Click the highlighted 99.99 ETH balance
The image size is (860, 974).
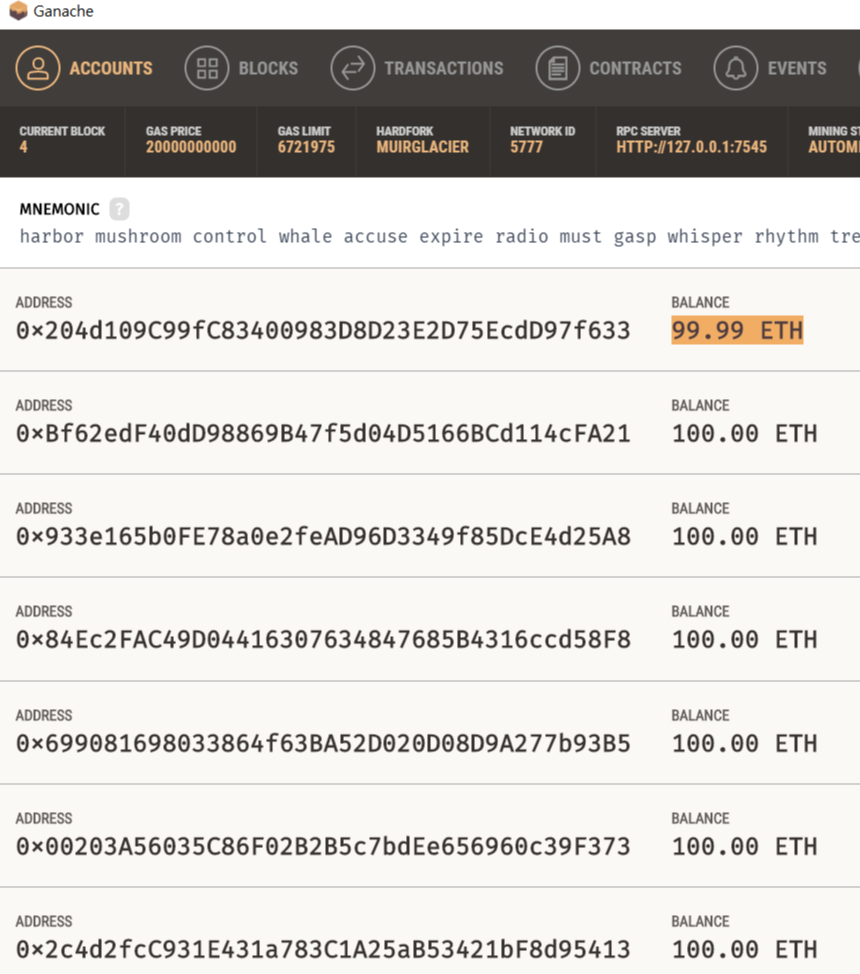point(737,330)
